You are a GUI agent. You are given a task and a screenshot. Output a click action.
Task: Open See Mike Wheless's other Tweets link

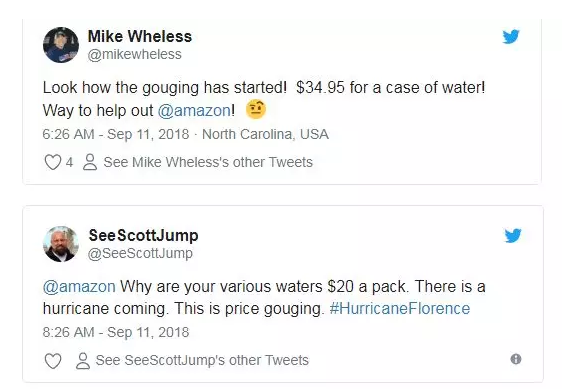(208, 162)
